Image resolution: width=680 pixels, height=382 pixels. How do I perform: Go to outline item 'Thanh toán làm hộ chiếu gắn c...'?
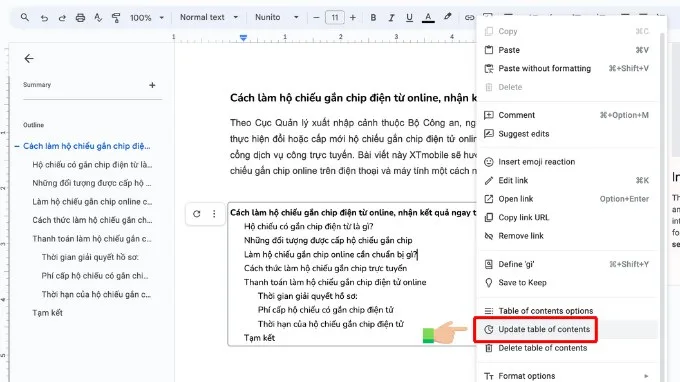click(92, 239)
